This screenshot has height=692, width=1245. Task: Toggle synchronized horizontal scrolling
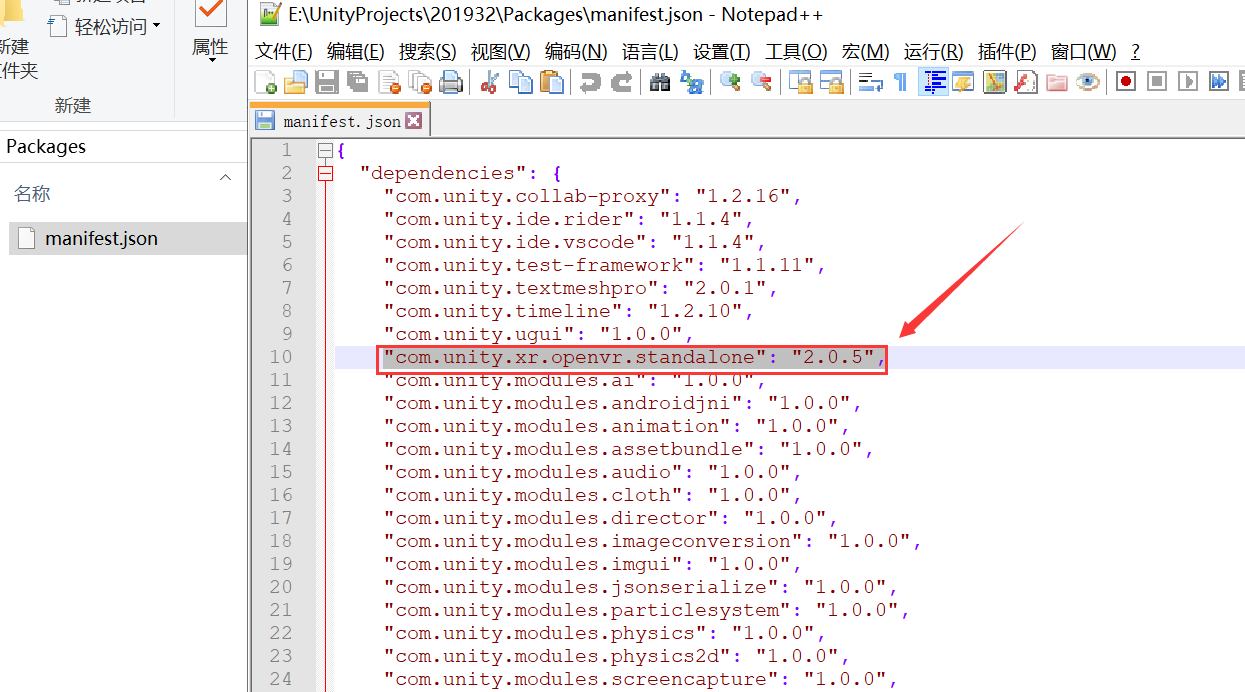coord(832,82)
